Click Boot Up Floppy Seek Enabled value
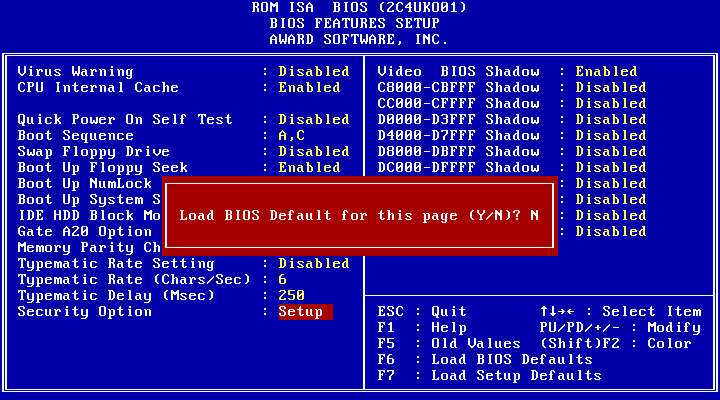The width and height of the screenshot is (720, 400). 309,168
